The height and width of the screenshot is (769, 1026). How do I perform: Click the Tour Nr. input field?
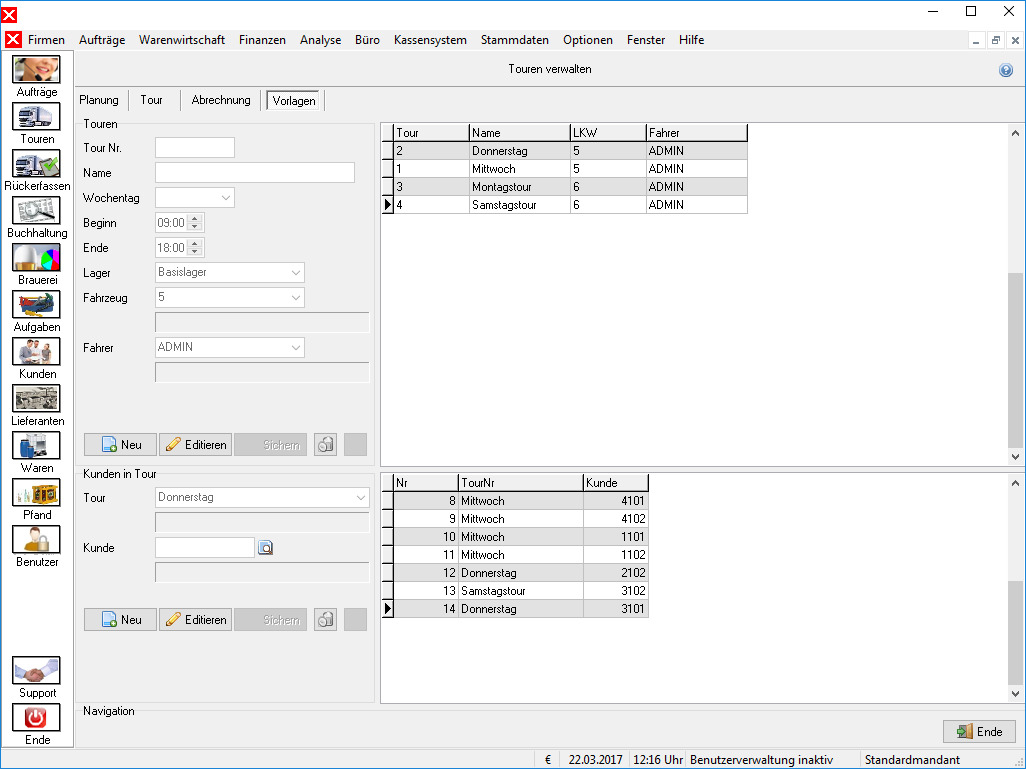195,148
